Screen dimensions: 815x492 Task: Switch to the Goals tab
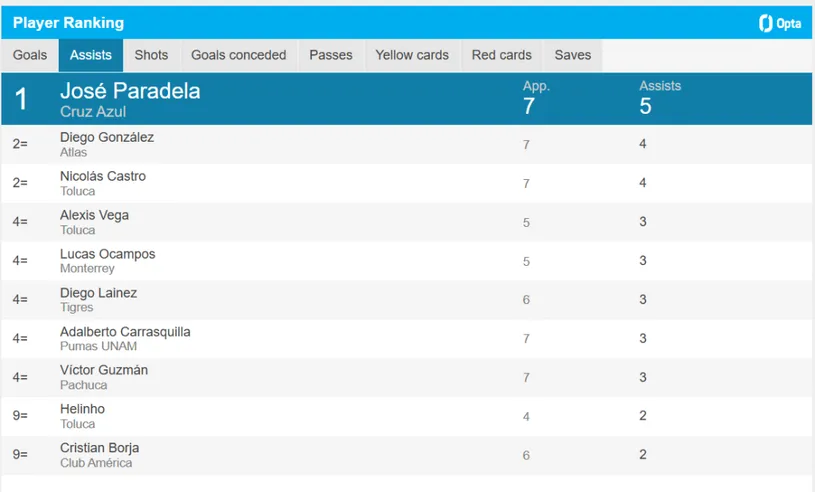coord(30,55)
